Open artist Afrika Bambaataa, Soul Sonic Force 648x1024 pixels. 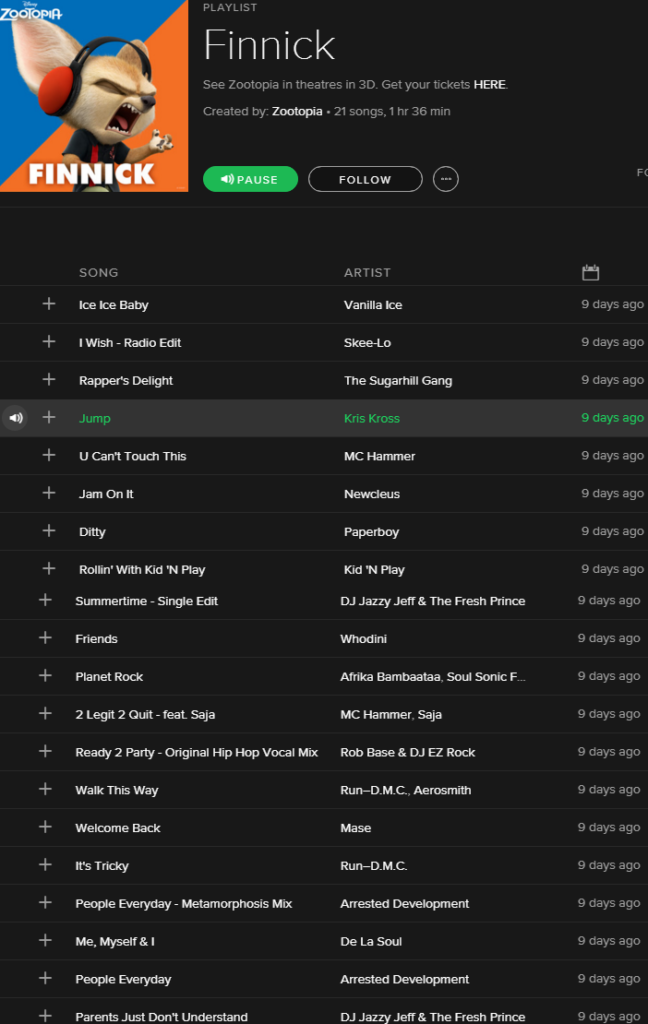pos(432,677)
